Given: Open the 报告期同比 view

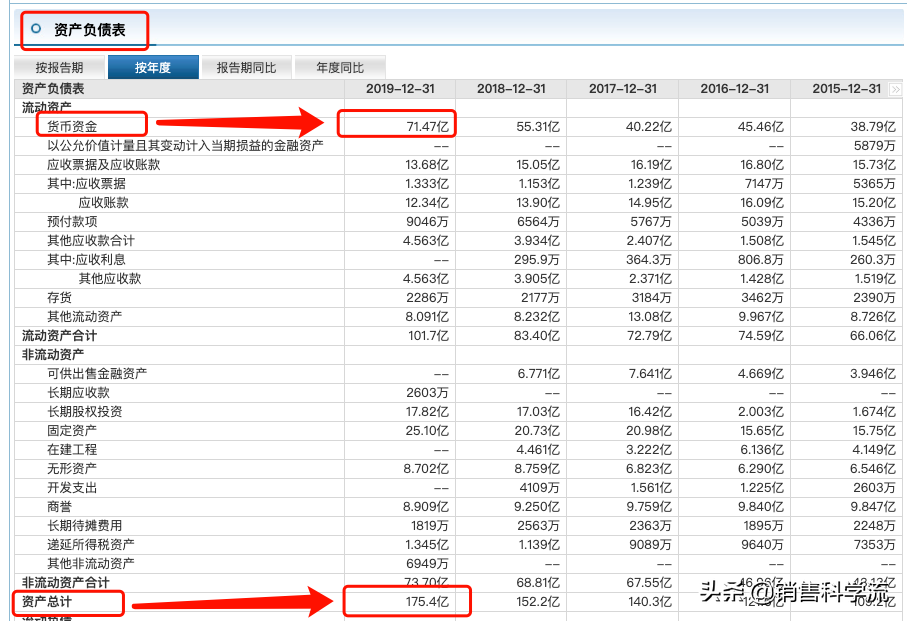Looking at the screenshot, I should (x=246, y=65).
